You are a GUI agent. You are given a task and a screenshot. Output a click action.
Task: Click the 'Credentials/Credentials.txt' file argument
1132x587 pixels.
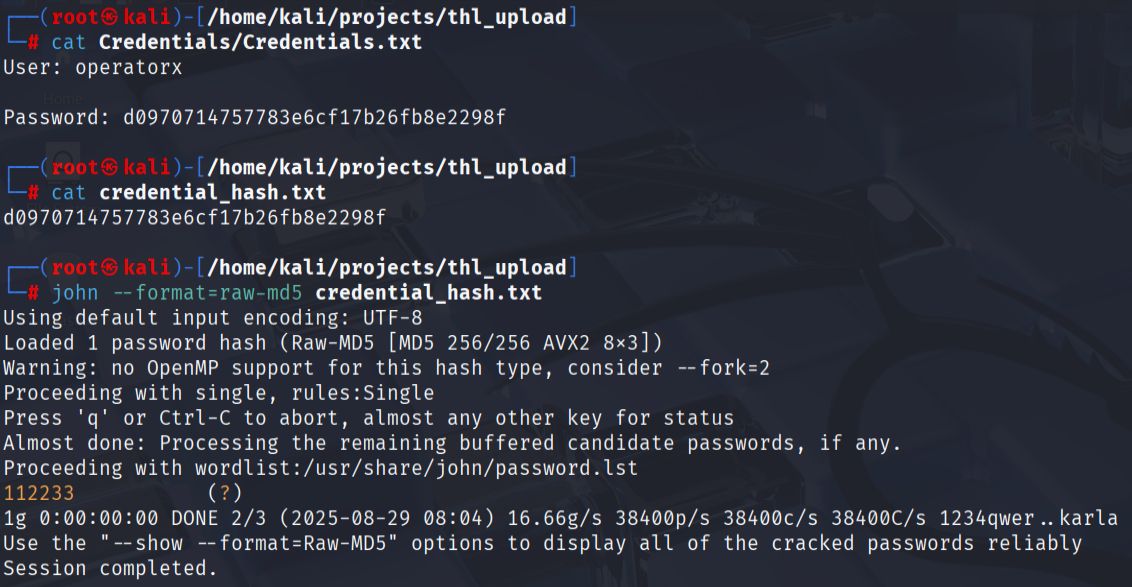(260, 42)
